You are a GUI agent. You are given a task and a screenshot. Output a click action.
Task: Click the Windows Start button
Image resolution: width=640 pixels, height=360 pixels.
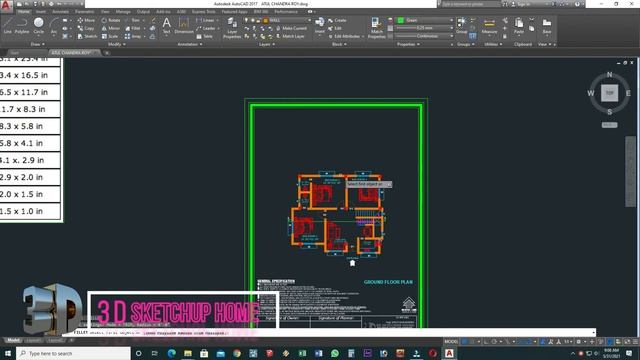click(8, 353)
